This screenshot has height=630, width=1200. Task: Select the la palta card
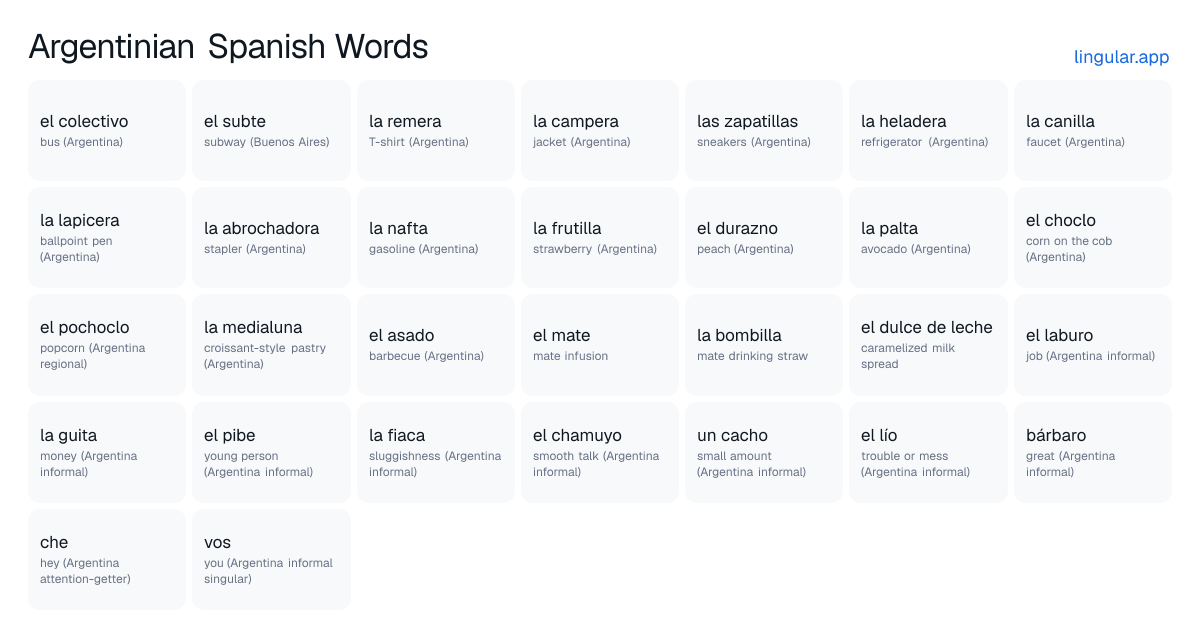click(928, 238)
